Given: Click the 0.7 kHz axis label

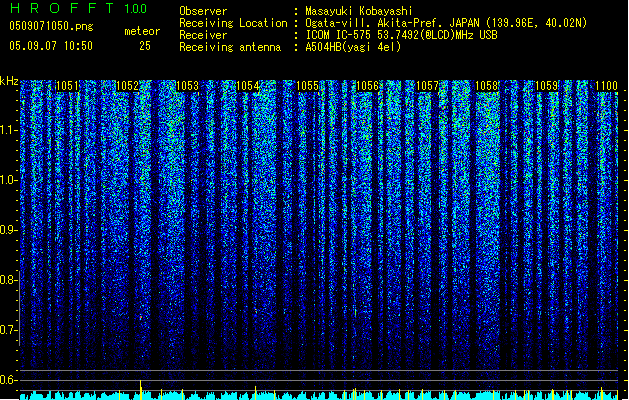Looking at the screenshot, I should tap(9, 330).
